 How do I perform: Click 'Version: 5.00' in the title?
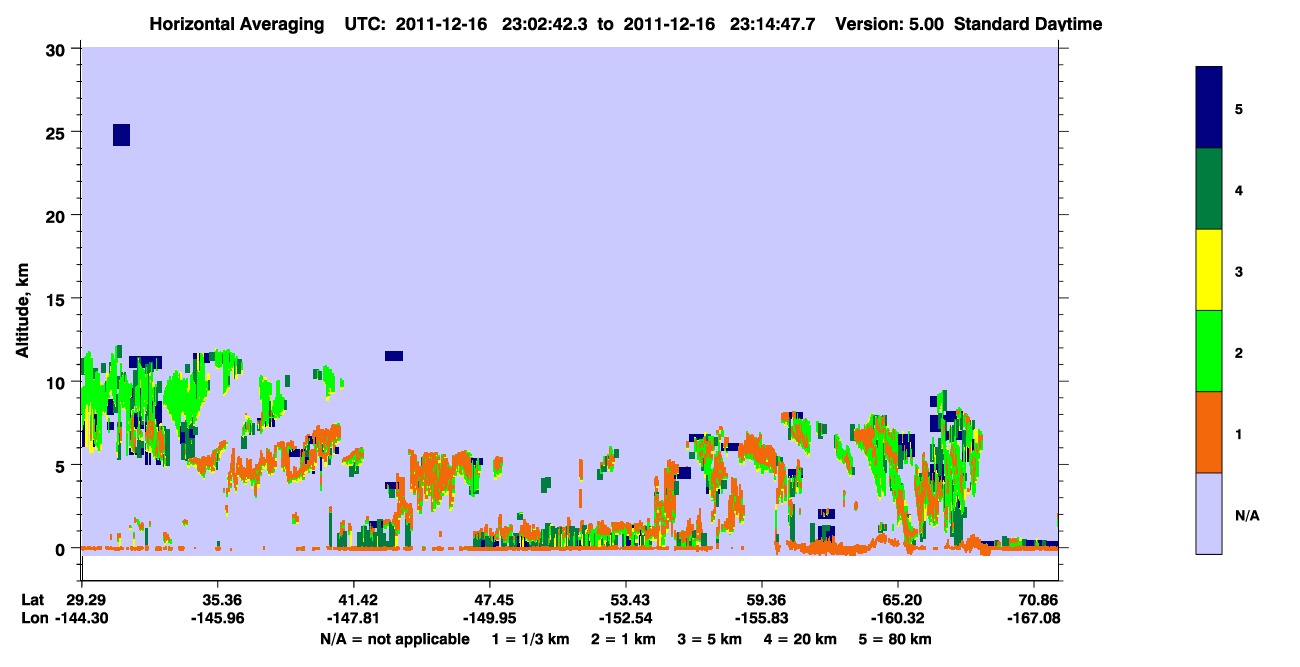tap(891, 24)
